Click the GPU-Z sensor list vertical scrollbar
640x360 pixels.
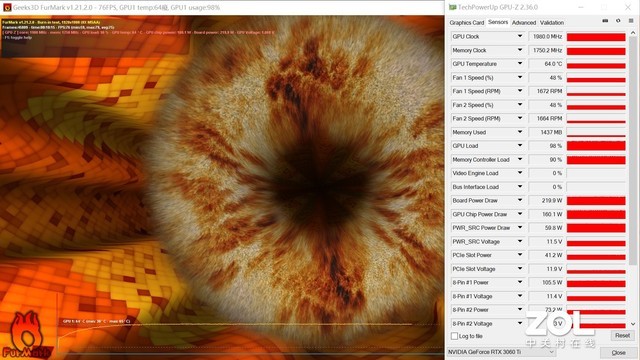(633, 151)
